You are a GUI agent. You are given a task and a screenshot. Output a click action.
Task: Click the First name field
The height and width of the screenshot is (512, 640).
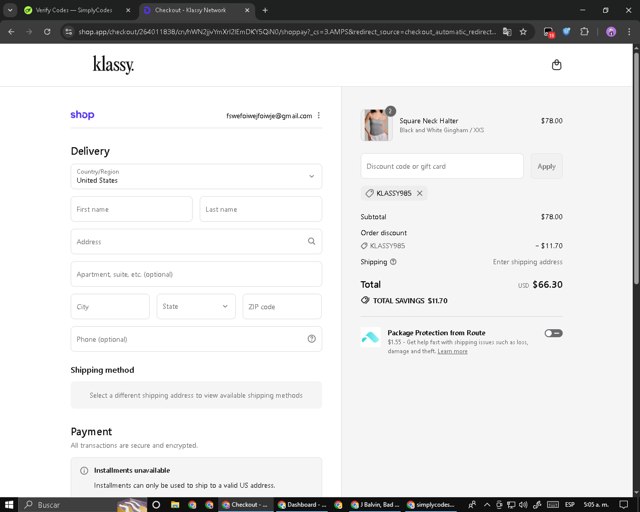click(x=131, y=209)
